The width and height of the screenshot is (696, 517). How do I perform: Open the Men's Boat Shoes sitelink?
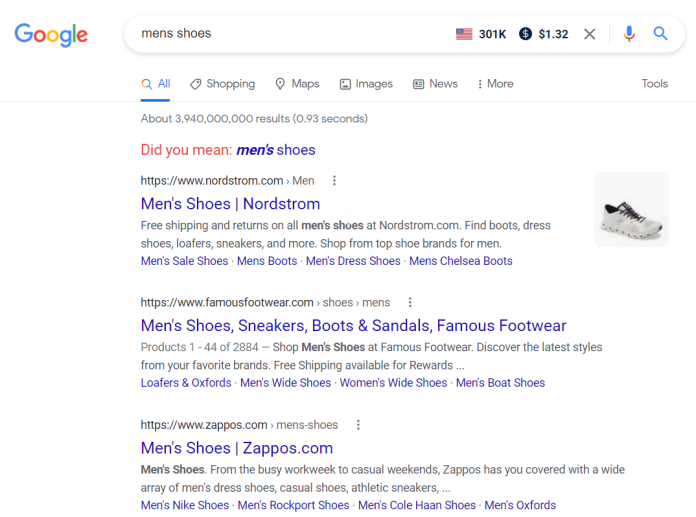coord(500,383)
